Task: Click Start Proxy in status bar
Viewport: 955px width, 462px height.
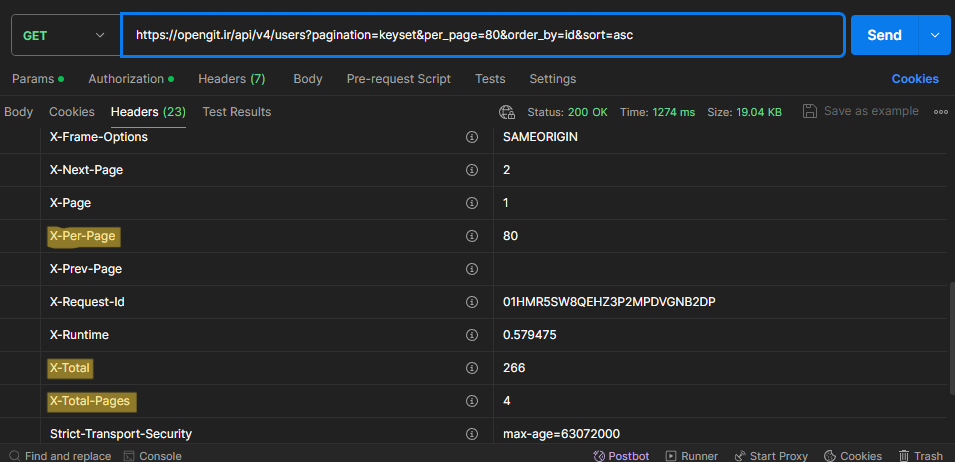Action: (x=770, y=455)
